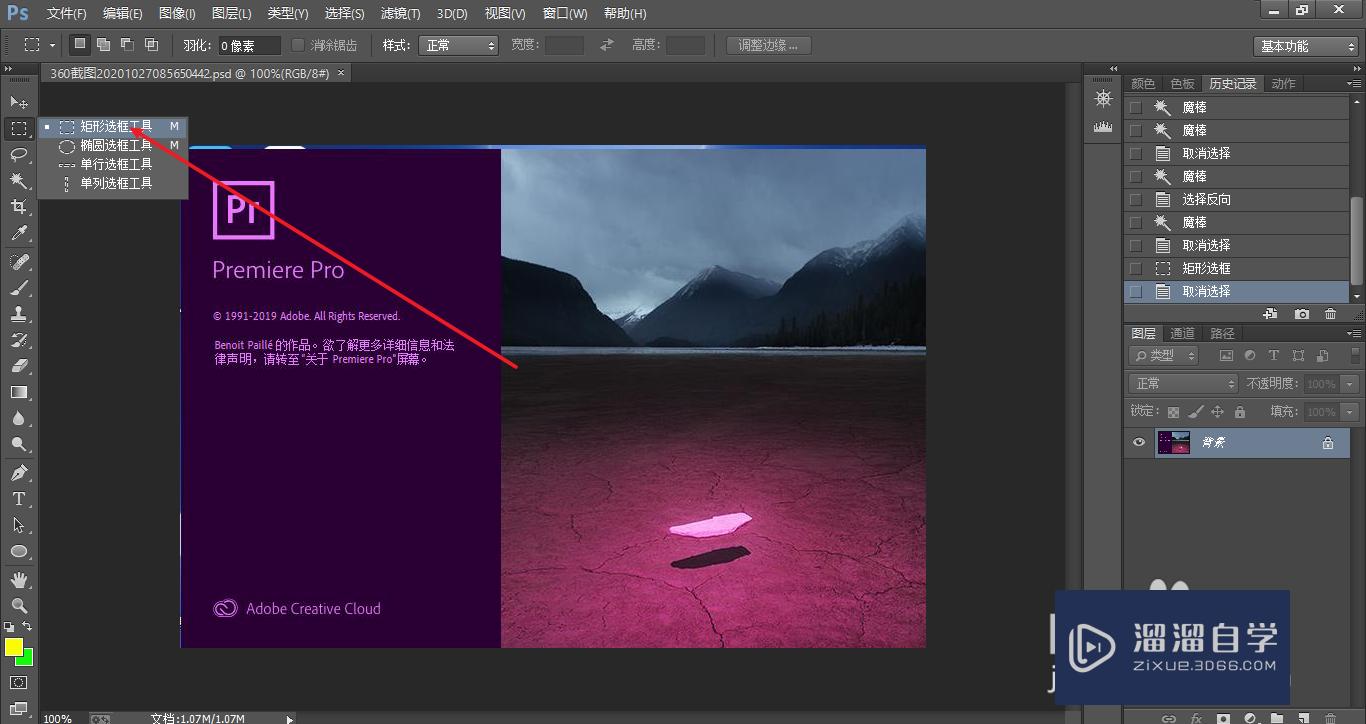The height and width of the screenshot is (724, 1366).
Task: Open the tool preset picker arrow
Action: [50, 45]
